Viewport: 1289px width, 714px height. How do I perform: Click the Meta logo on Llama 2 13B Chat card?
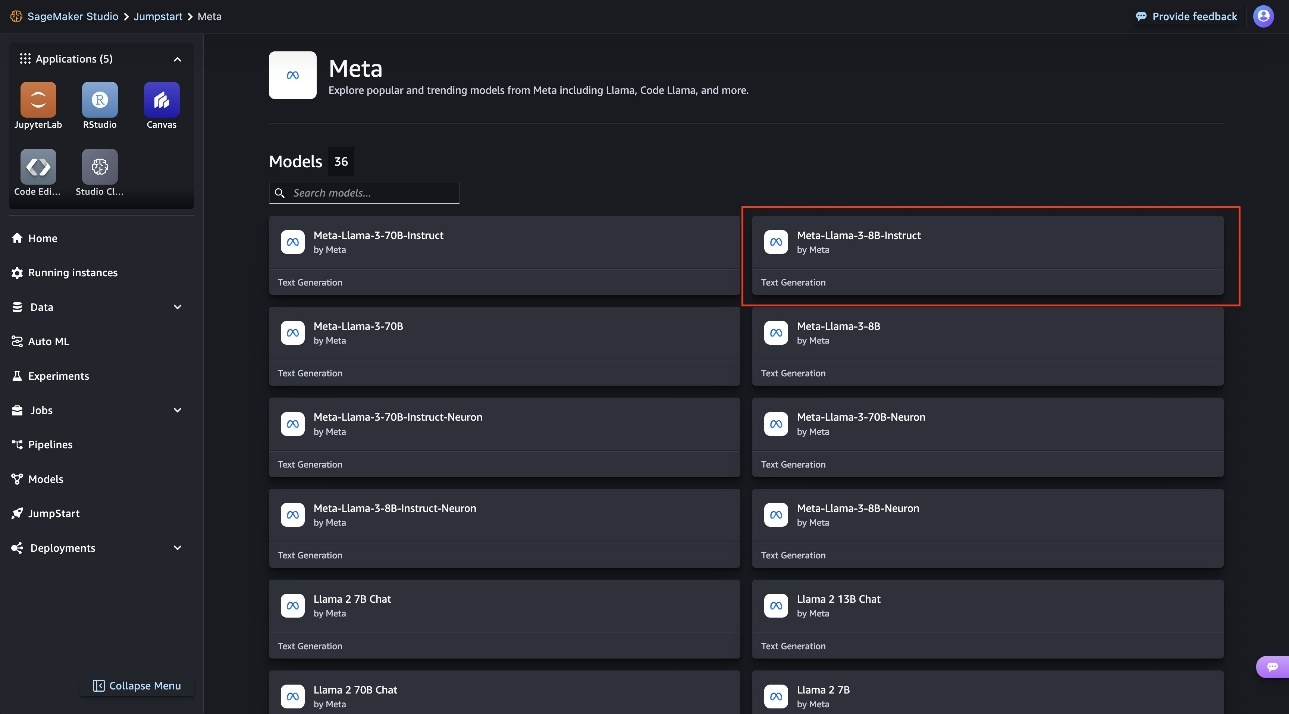click(776, 606)
